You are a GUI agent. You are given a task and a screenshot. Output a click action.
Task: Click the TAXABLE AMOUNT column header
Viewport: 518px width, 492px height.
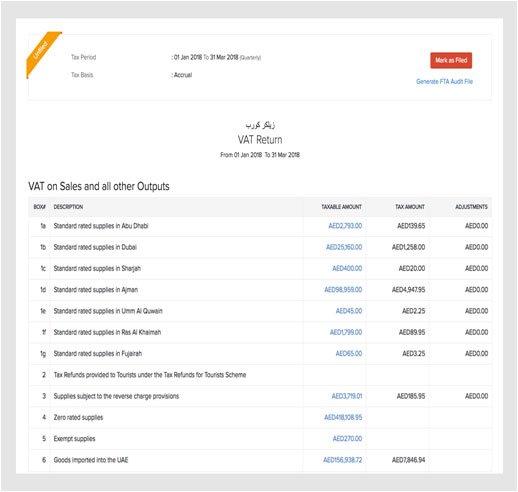(x=341, y=207)
